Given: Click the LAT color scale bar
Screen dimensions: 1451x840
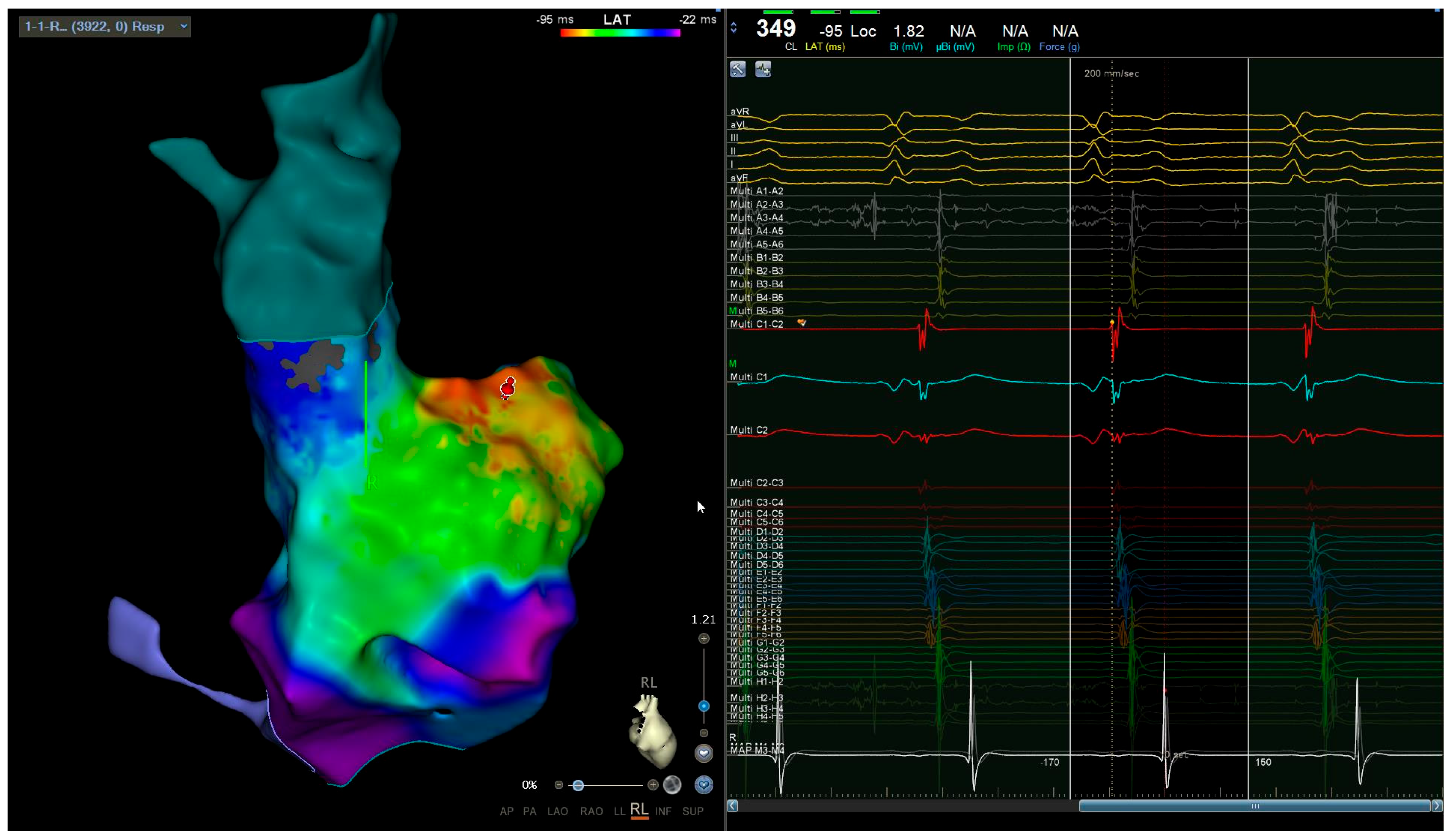Looking at the screenshot, I should tap(620, 33).
